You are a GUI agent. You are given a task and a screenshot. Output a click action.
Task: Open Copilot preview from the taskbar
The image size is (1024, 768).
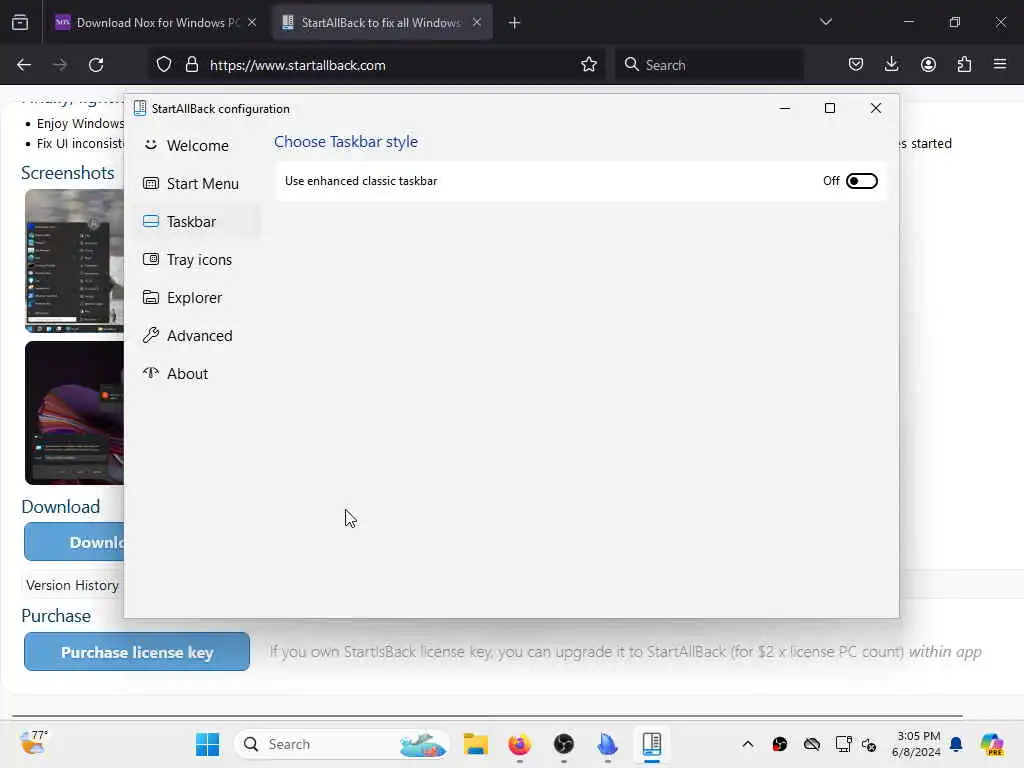tap(992, 744)
